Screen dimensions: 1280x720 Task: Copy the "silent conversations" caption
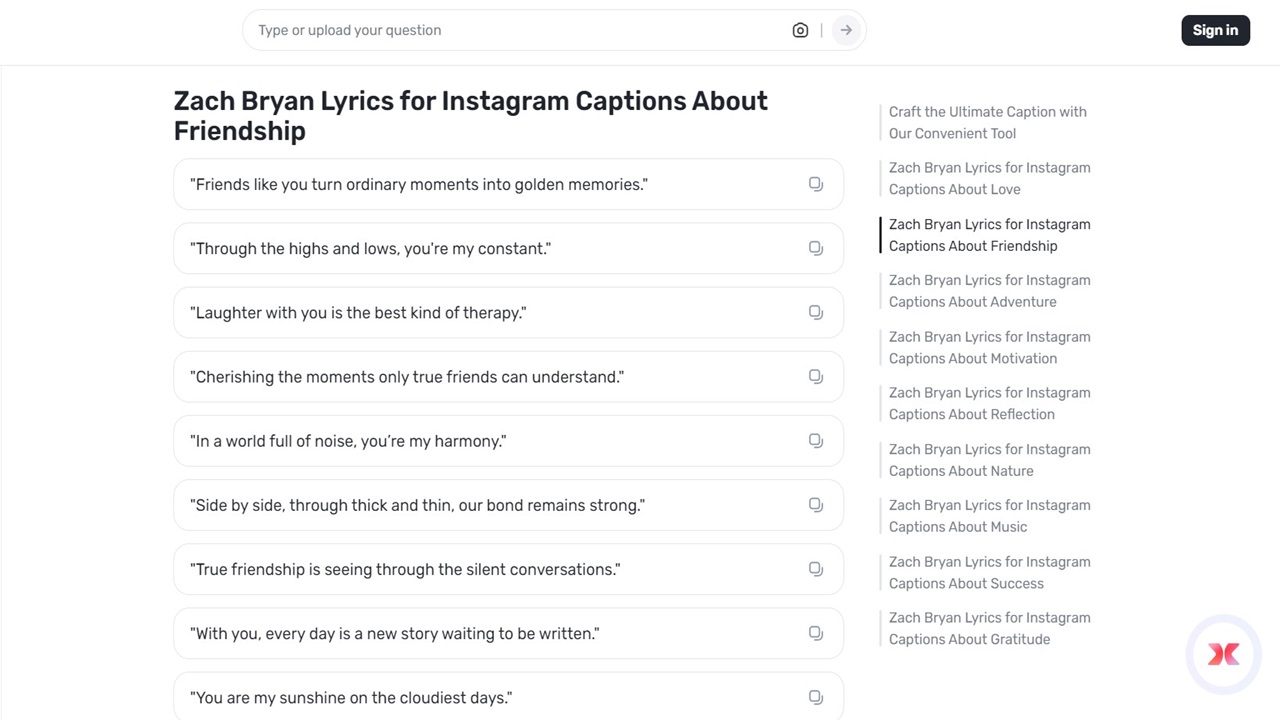(x=816, y=569)
